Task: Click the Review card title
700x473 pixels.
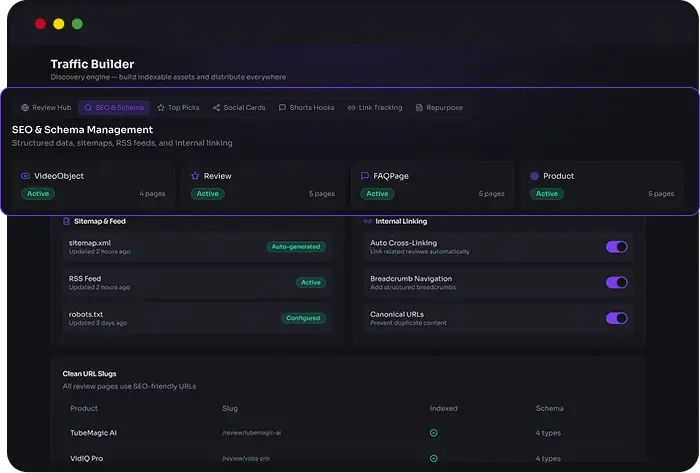Action: click(218, 176)
